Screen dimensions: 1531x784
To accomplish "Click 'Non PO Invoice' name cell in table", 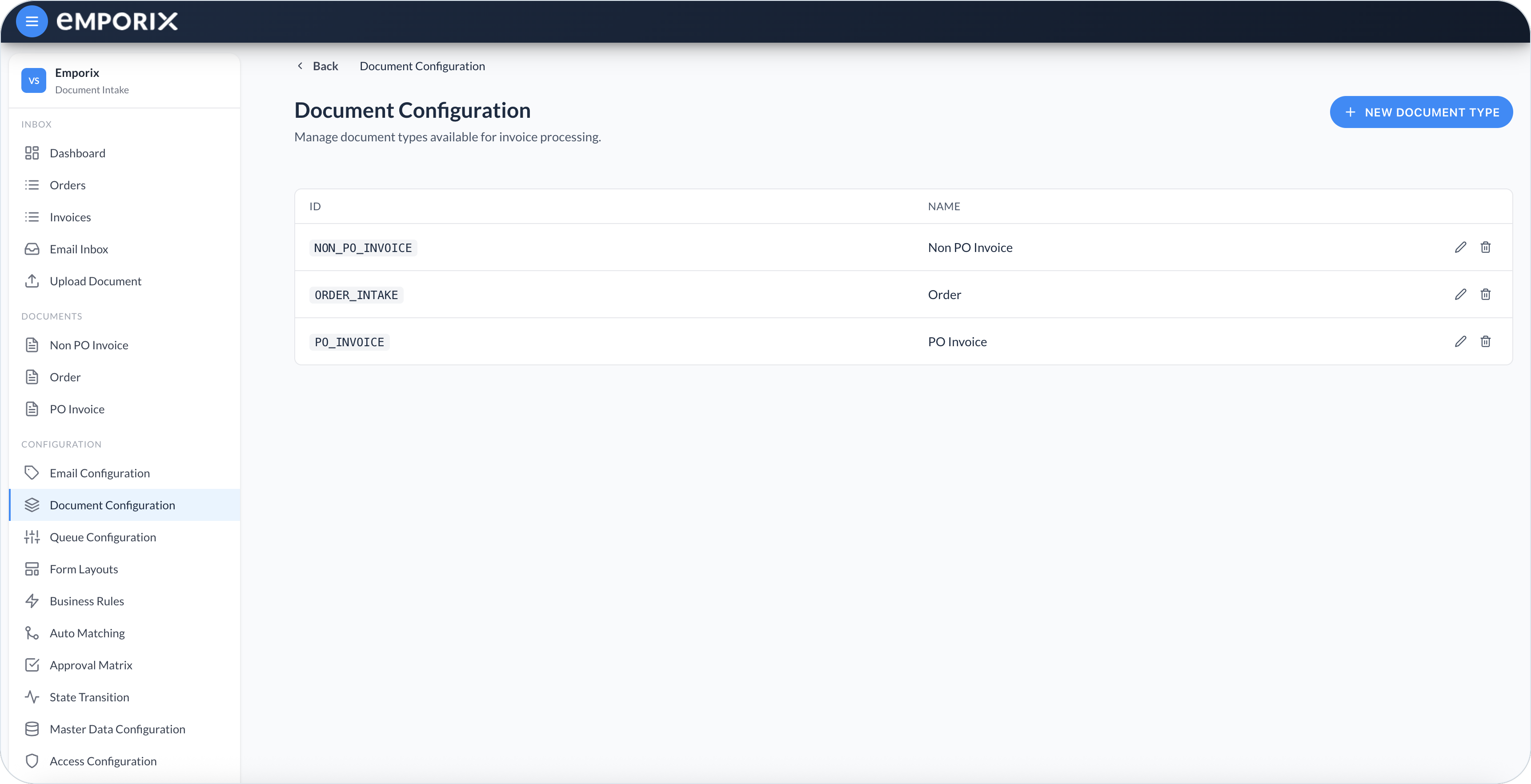I will [970, 247].
